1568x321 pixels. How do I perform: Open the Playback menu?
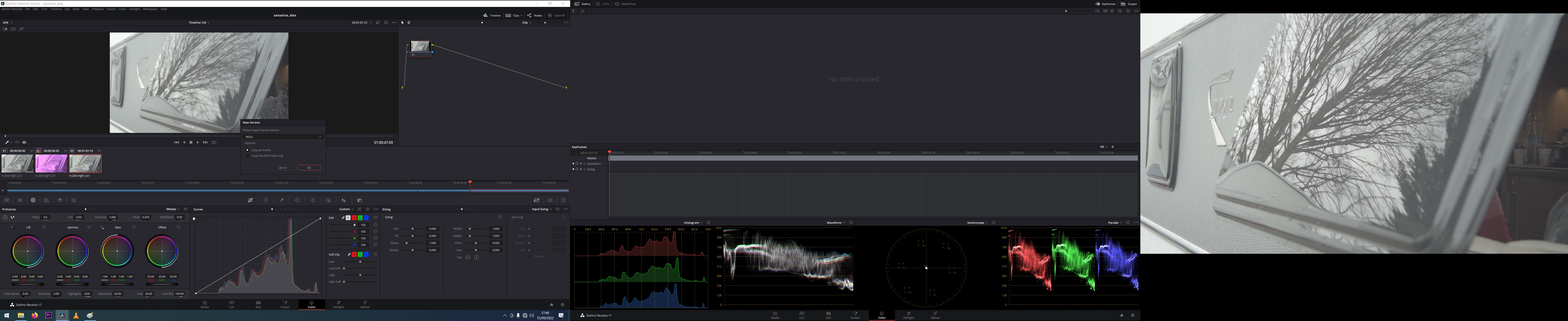pyautogui.click(x=98, y=9)
